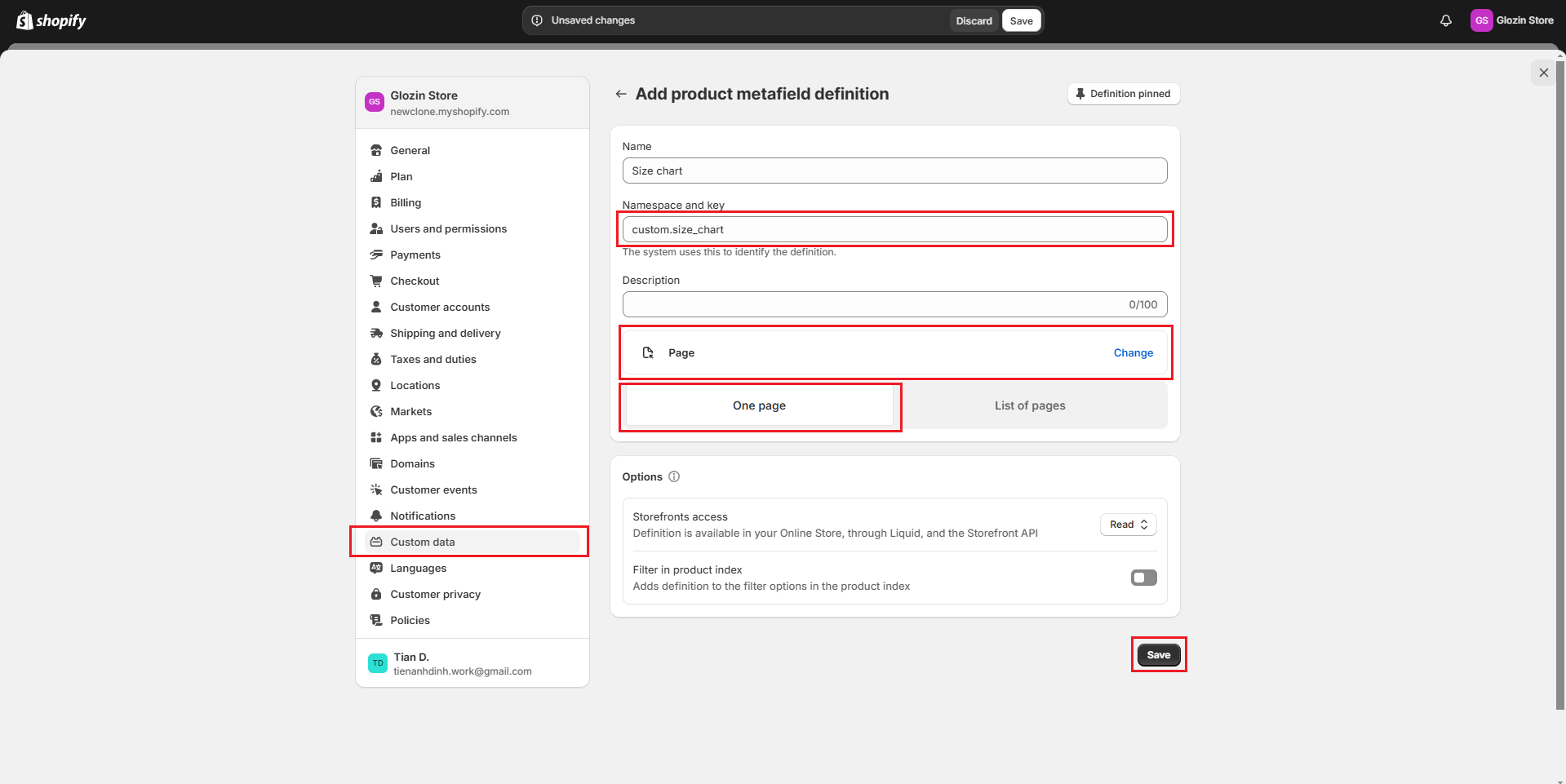
Task: Click Change link for Page type
Action: pyautogui.click(x=1133, y=352)
